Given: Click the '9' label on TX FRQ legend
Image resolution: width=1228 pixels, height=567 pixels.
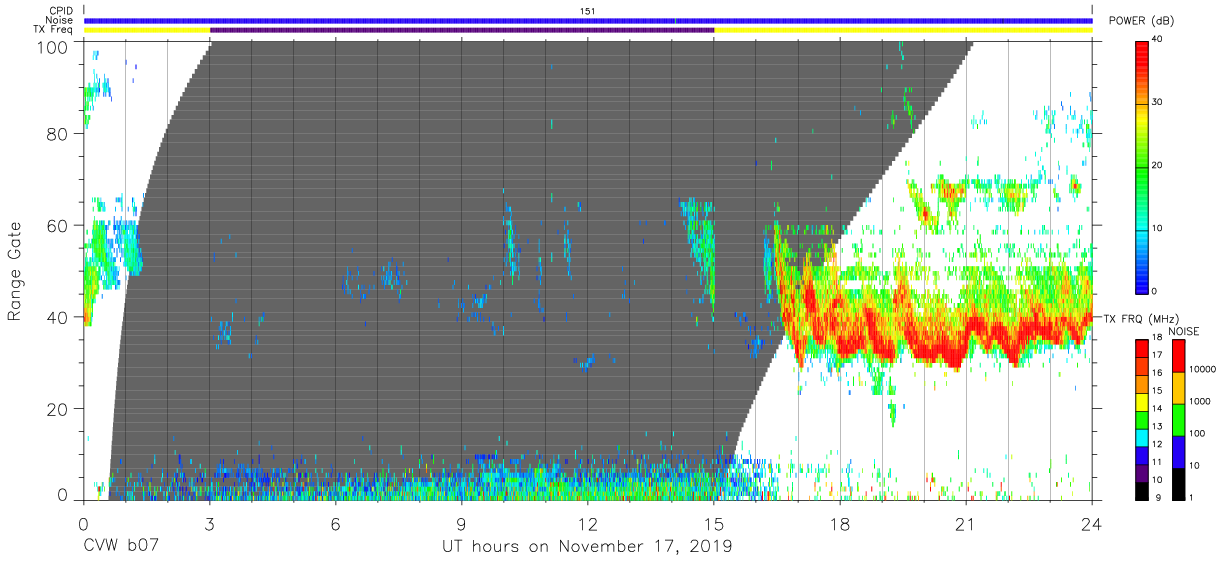Looking at the screenshot, I should coord(1156,497).
